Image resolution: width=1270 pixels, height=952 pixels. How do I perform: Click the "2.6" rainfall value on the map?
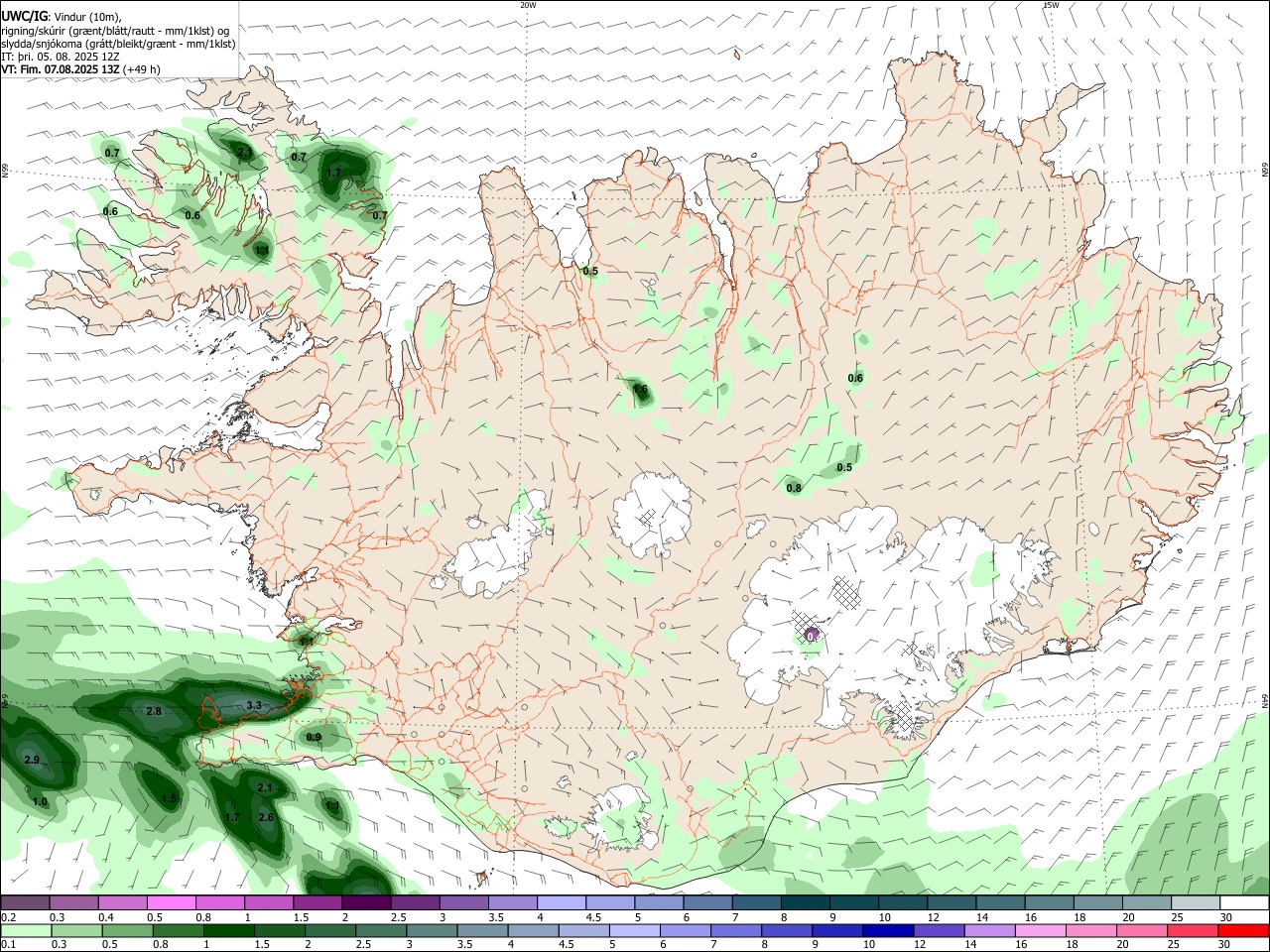[x=266, y=817]
